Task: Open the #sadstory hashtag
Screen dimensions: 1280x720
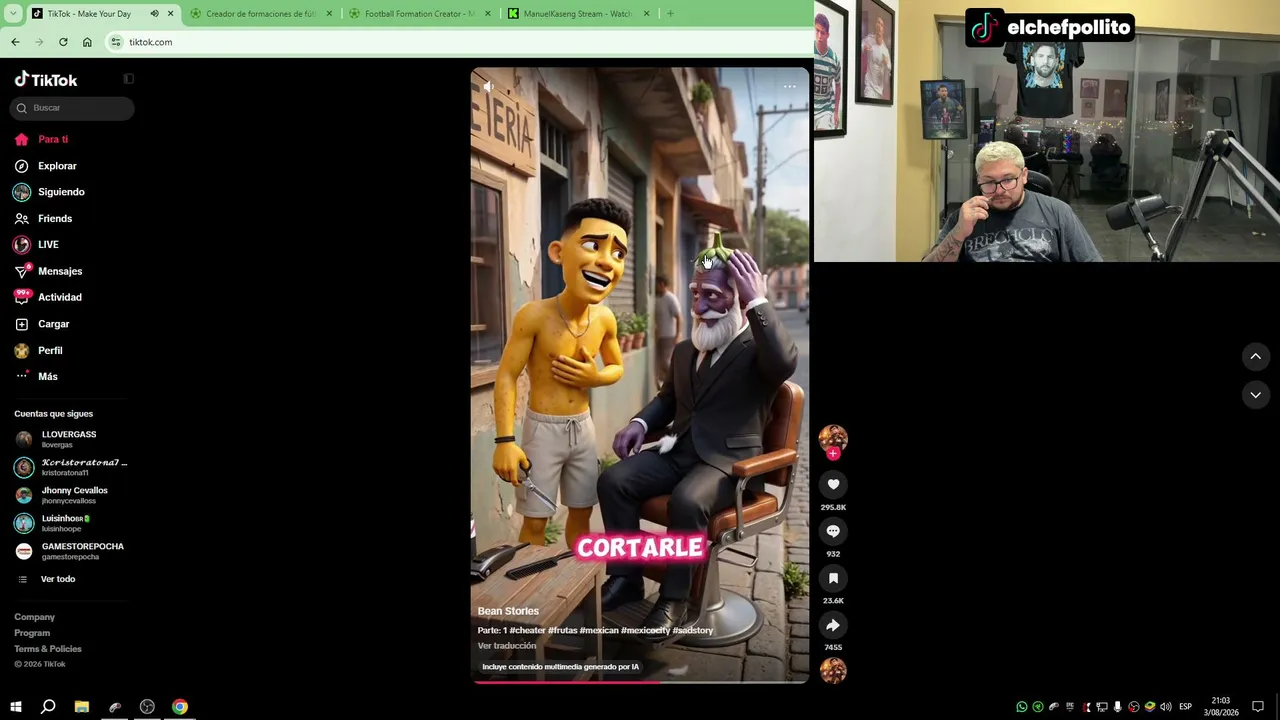Action: point(693,630)
